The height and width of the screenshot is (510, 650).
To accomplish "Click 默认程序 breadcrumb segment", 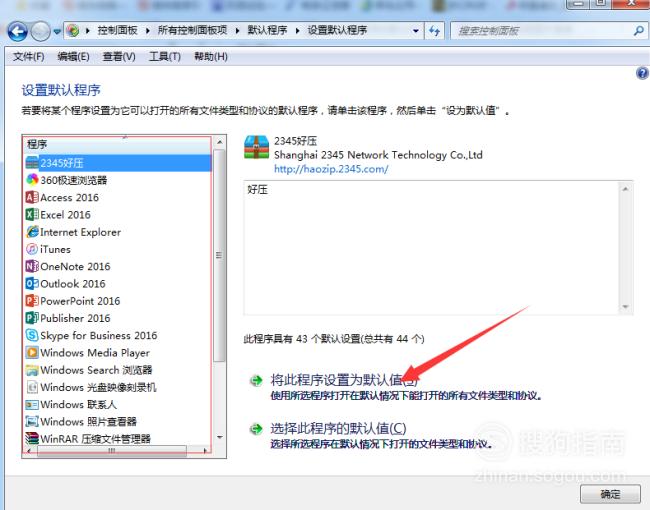I will (267, 30).
